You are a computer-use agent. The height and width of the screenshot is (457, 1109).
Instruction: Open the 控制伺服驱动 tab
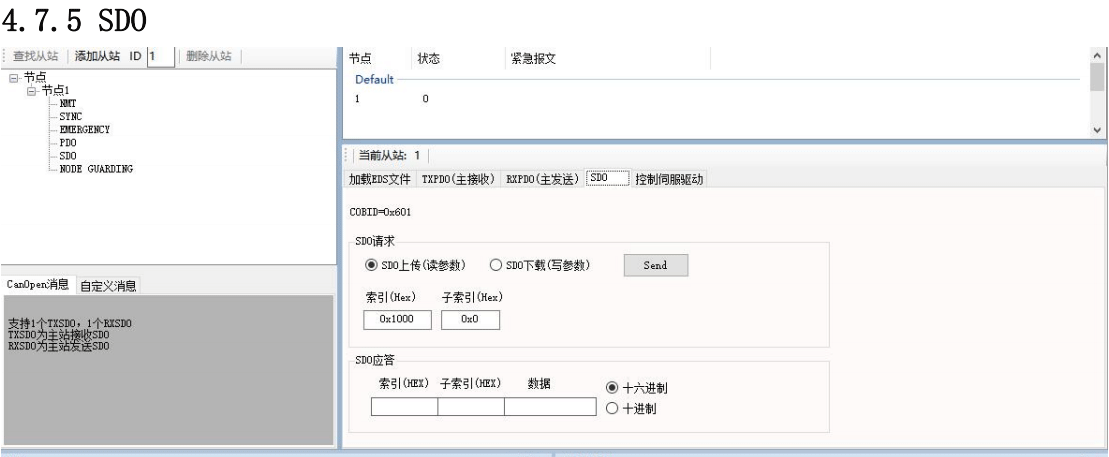(x=674, y=179)
